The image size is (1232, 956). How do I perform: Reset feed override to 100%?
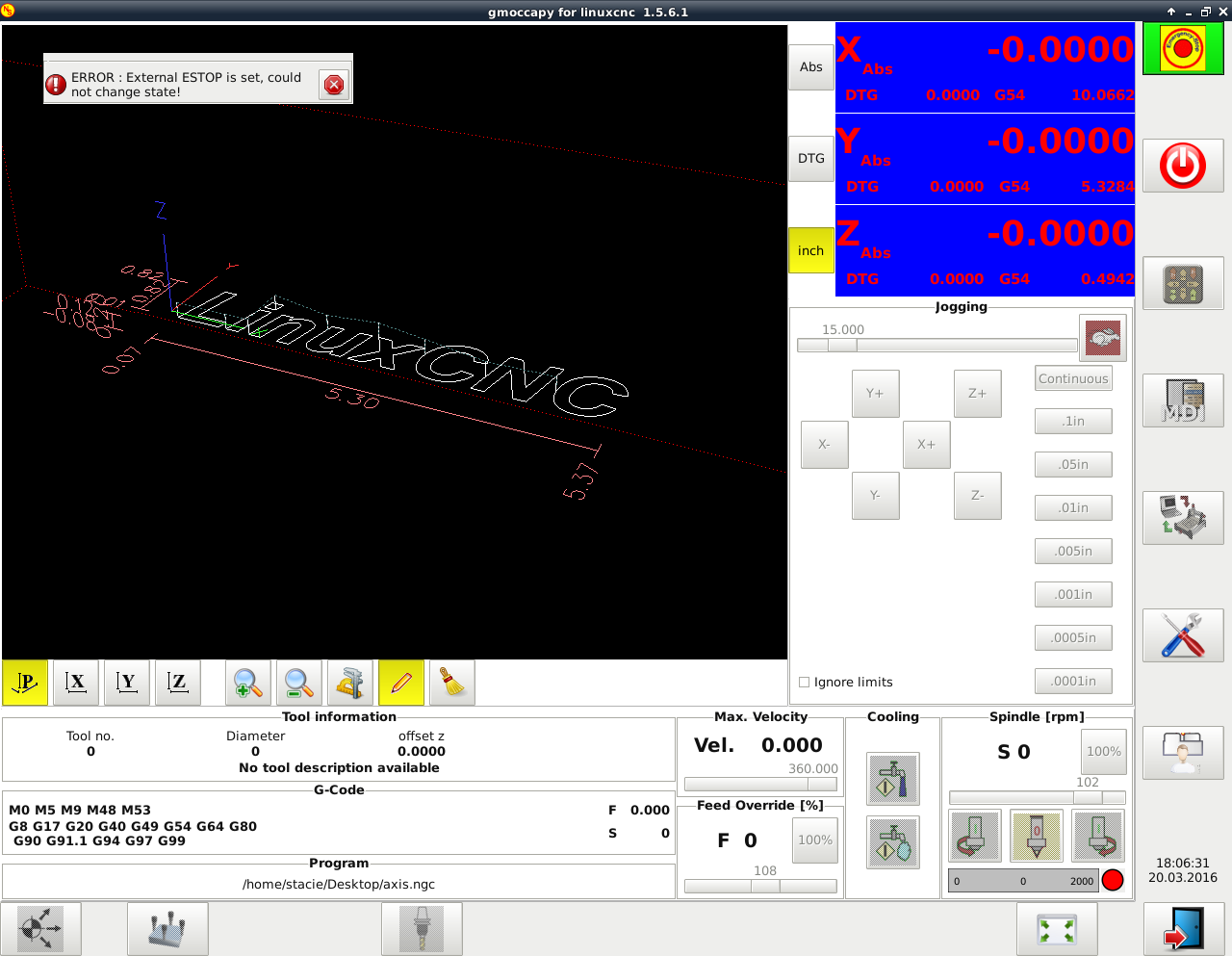point(815,840)
